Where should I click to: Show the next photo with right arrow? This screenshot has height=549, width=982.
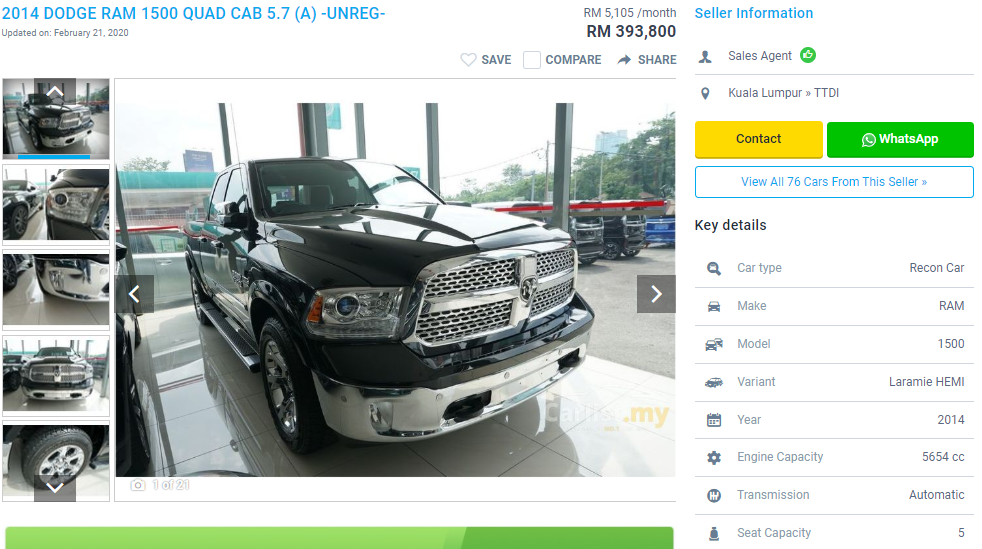pos(656,294)
